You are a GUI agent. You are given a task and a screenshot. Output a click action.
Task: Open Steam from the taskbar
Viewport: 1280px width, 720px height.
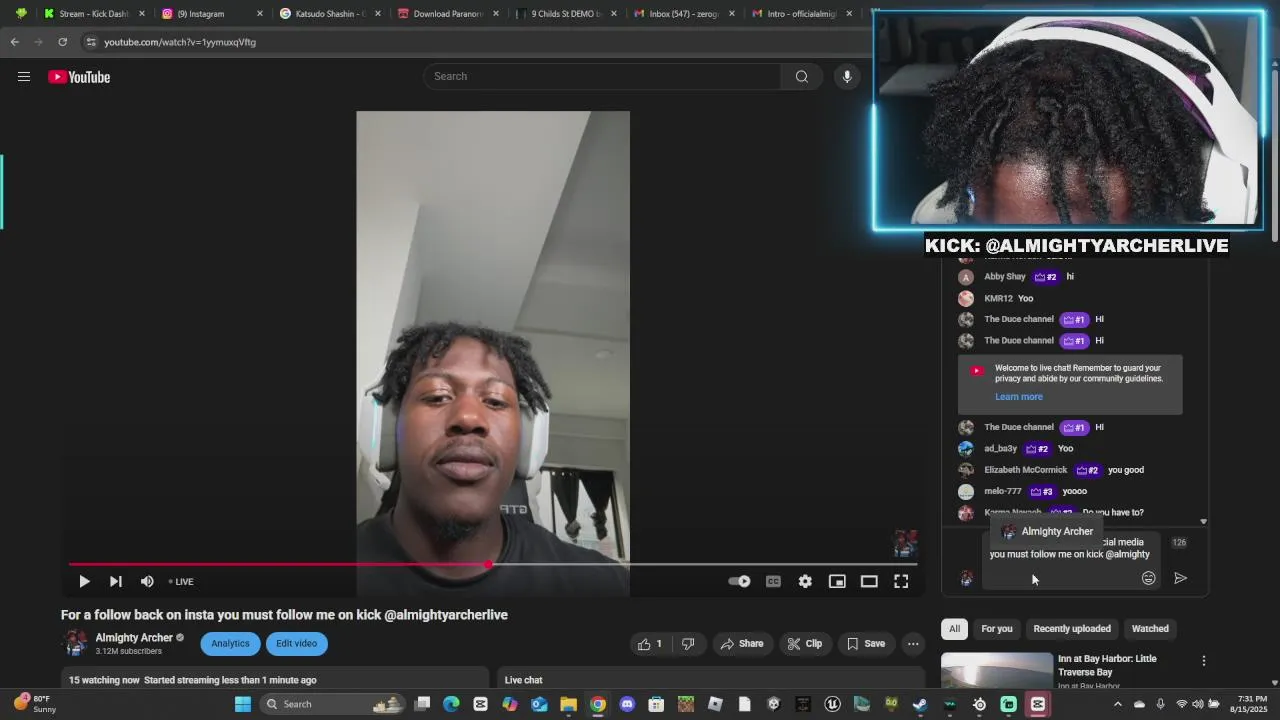(919, 704)
